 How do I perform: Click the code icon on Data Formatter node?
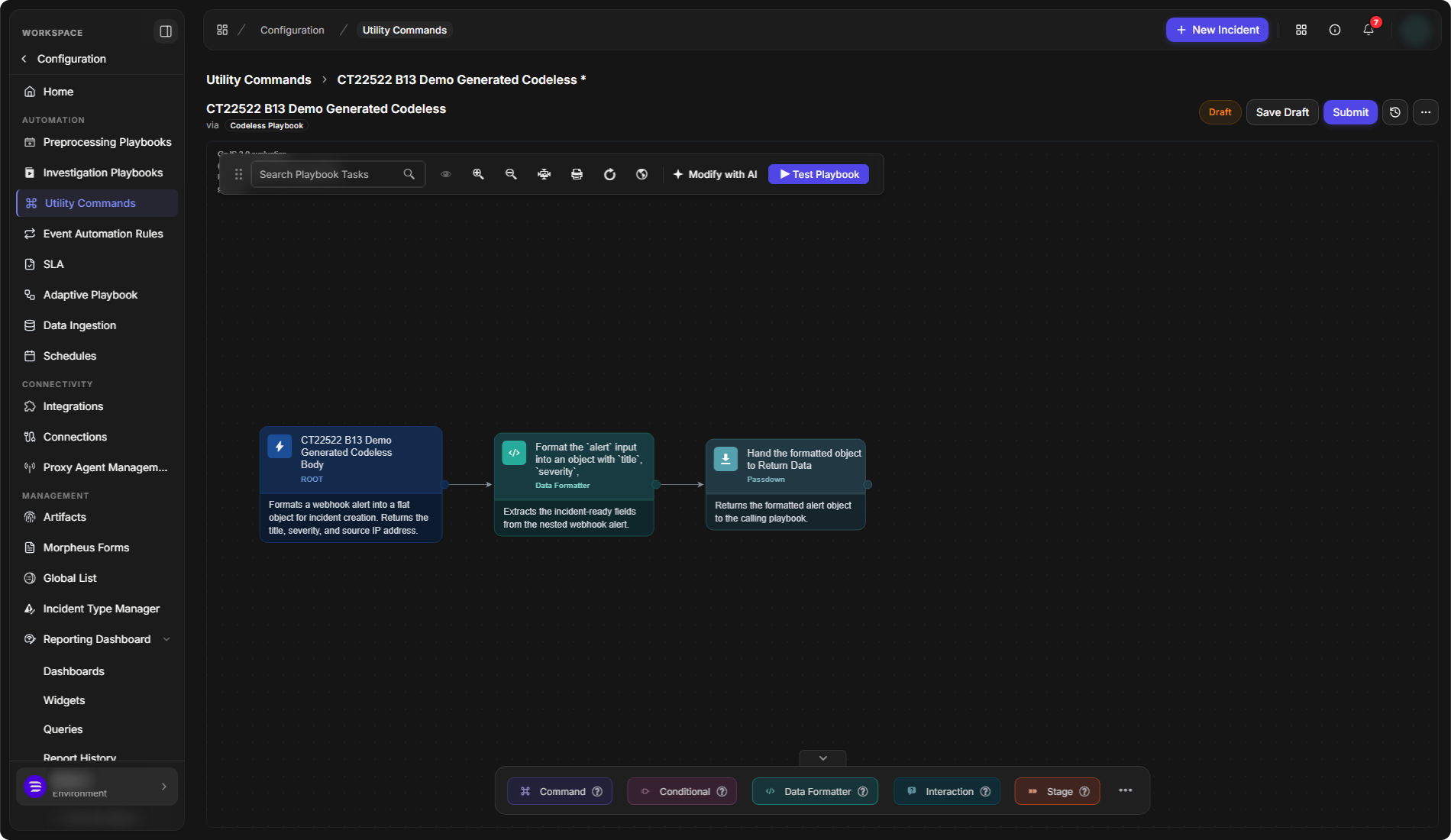click(514, 453)
